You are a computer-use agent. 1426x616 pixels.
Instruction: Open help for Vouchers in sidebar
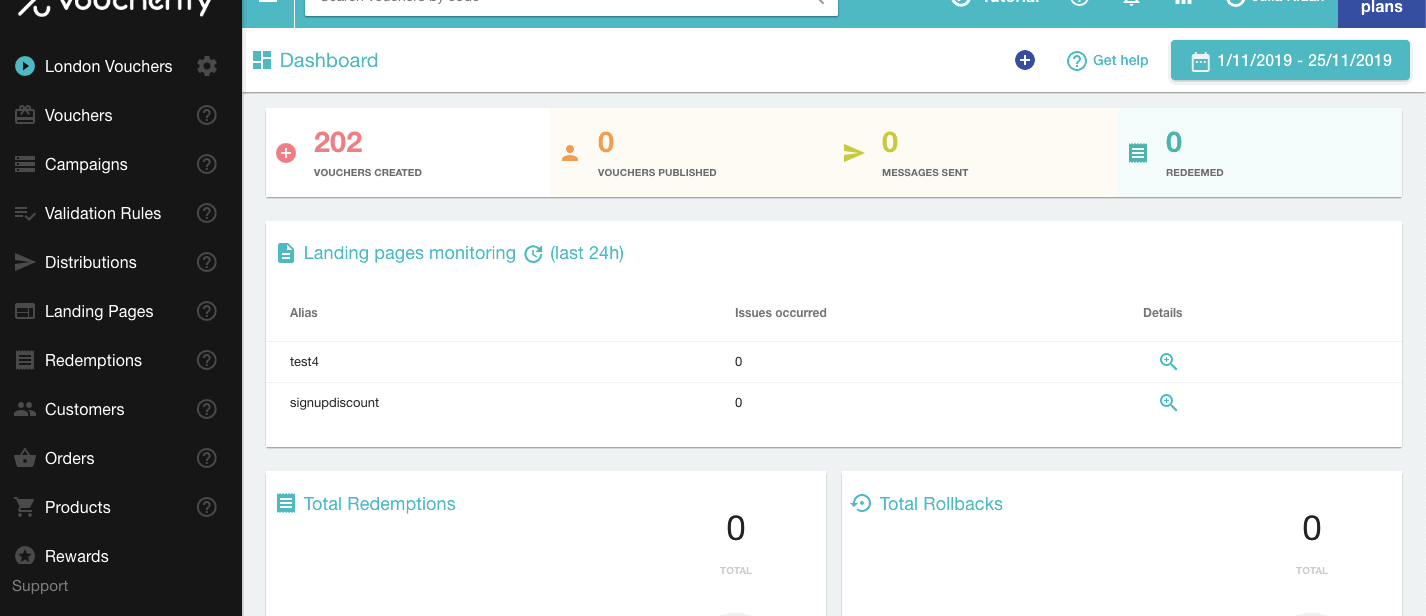click(x=207, y=115)
